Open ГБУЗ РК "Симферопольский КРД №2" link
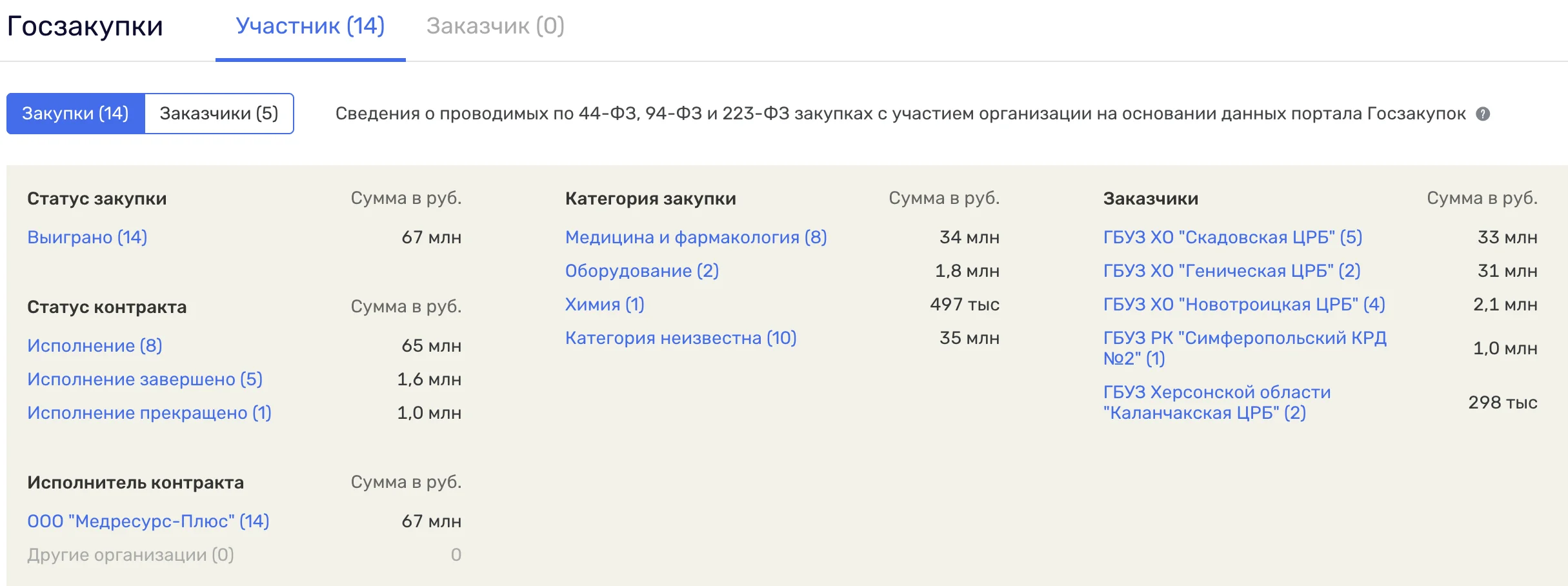1568x586 pixels. tap(1244, 348)
